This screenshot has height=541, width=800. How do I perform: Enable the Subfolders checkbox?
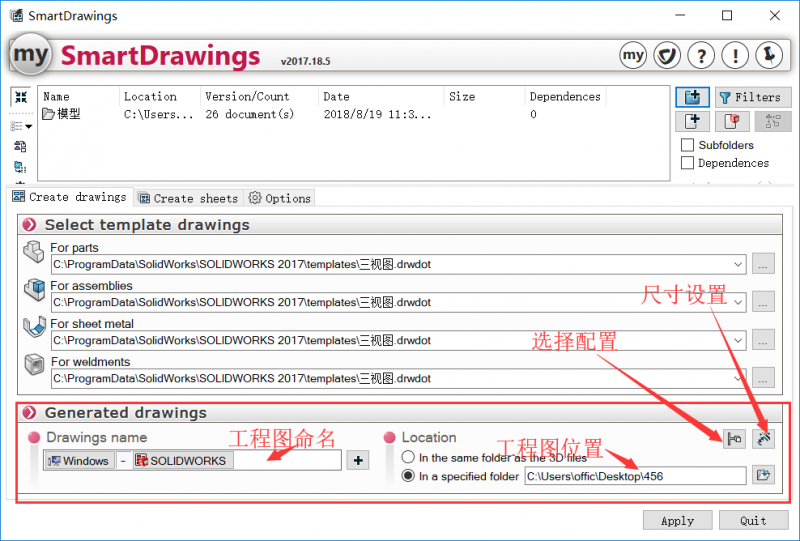pos(687,145)
